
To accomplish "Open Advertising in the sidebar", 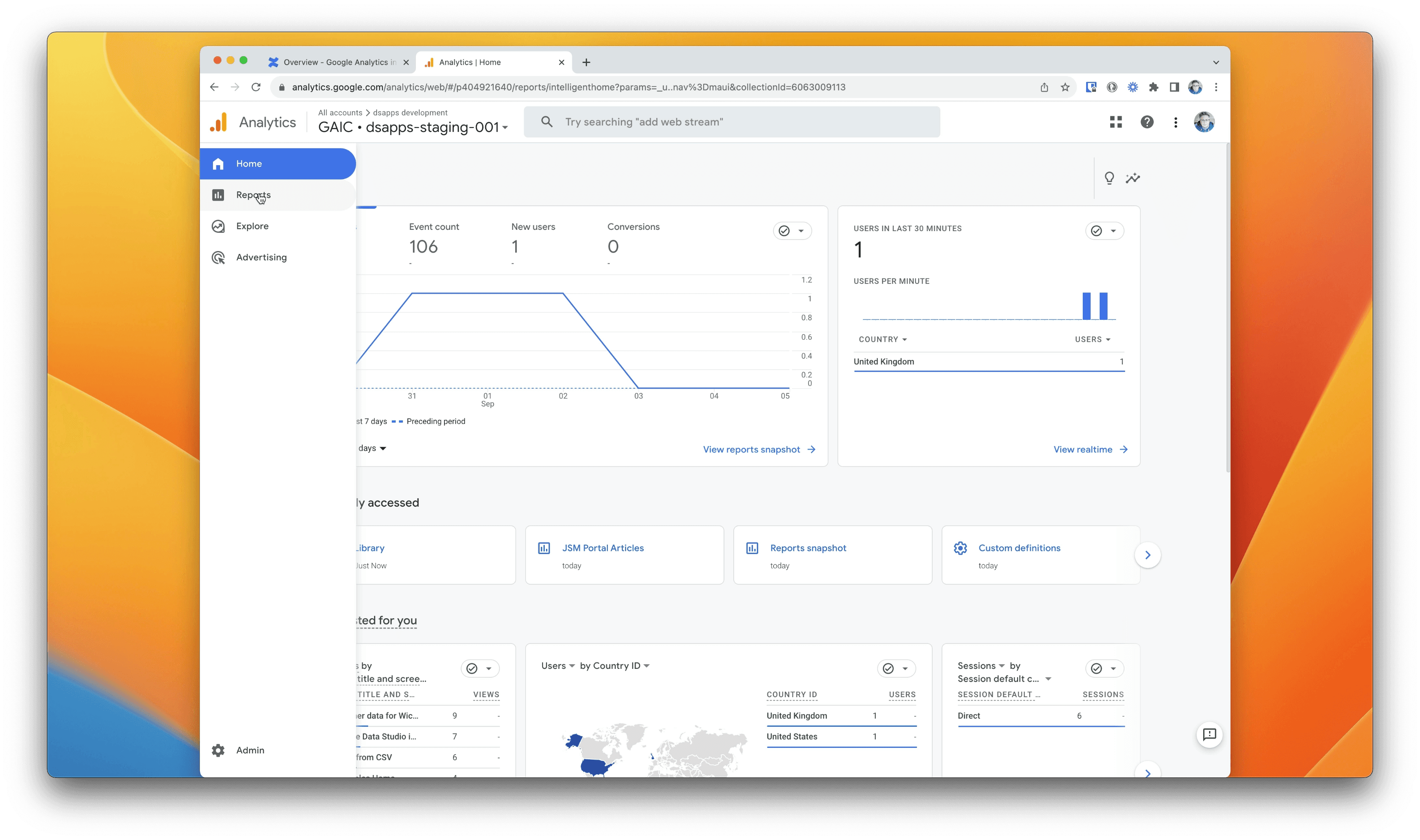I will pos(277,257).
